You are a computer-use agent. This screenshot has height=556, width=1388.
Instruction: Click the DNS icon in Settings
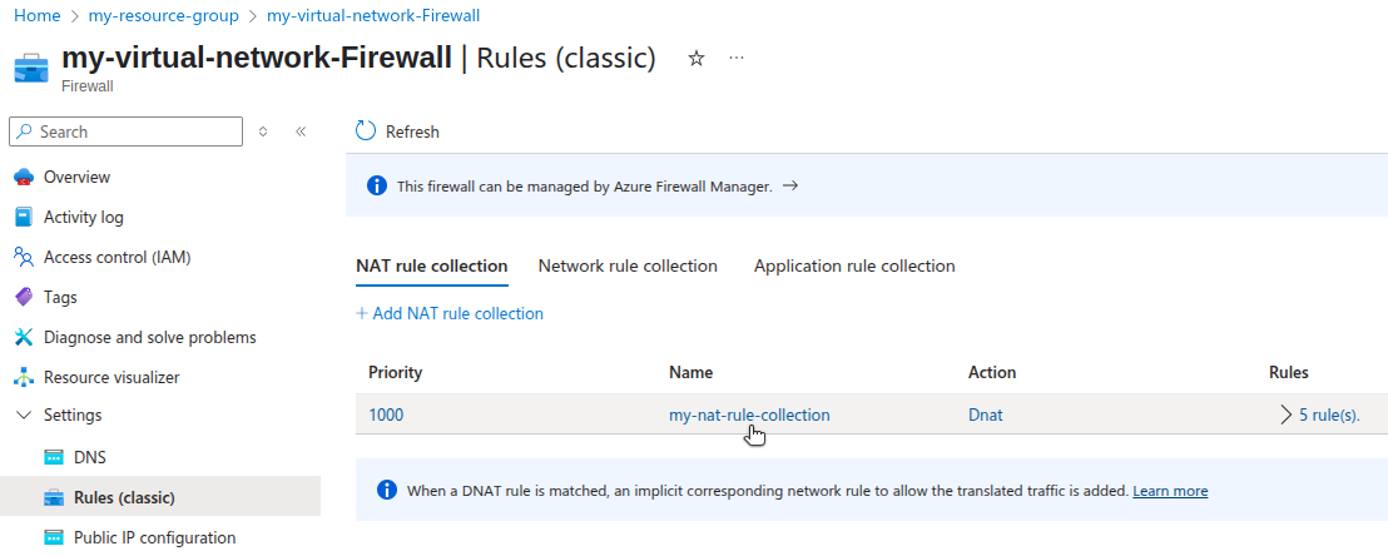click(x=54, y=457)
